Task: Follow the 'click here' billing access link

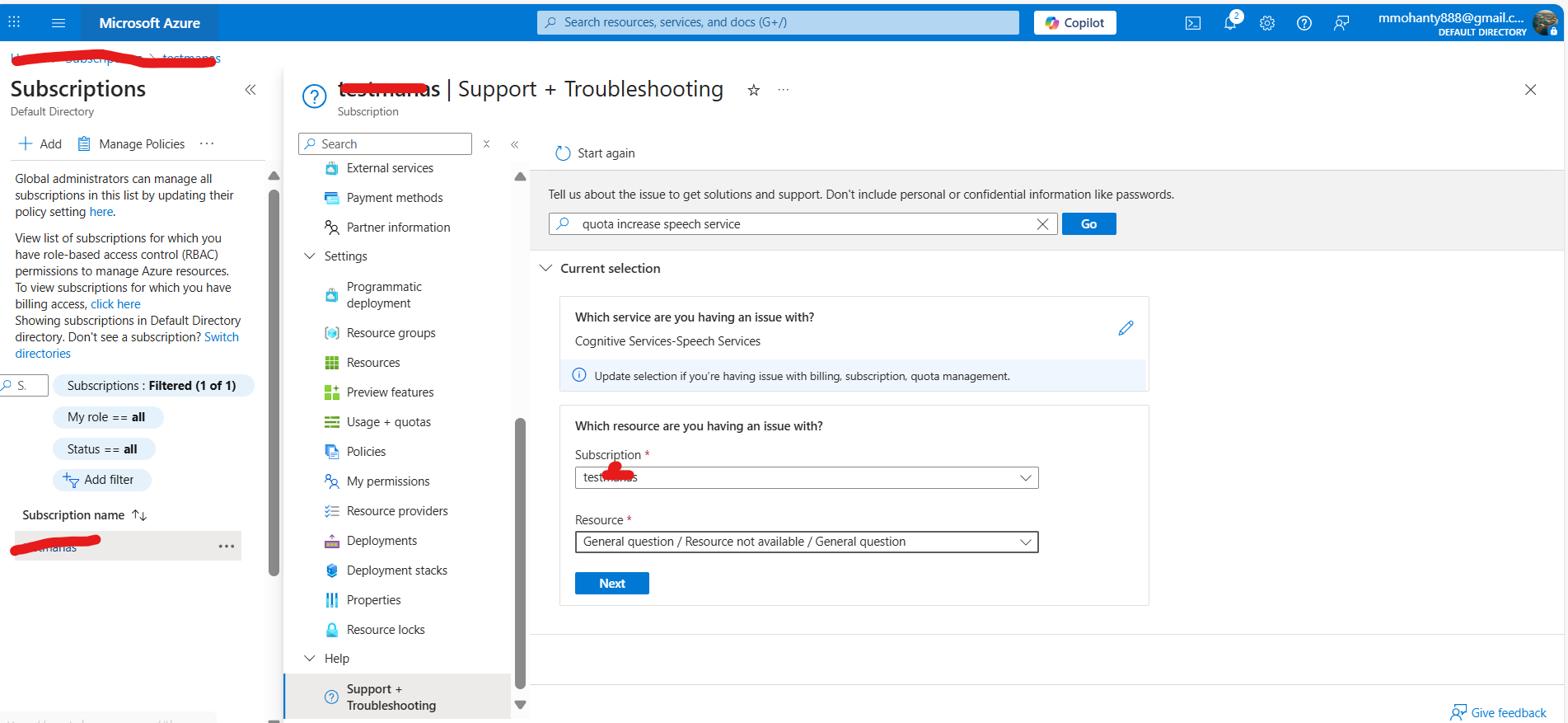Action: pos(115,304)
